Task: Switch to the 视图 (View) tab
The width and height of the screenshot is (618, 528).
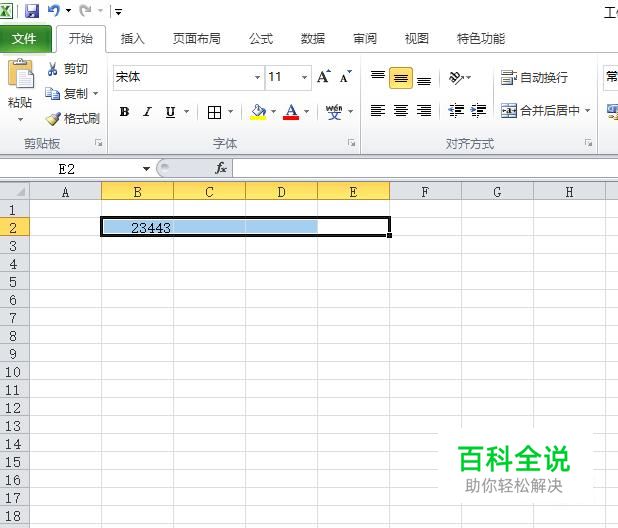Action: tap(417, 39)
